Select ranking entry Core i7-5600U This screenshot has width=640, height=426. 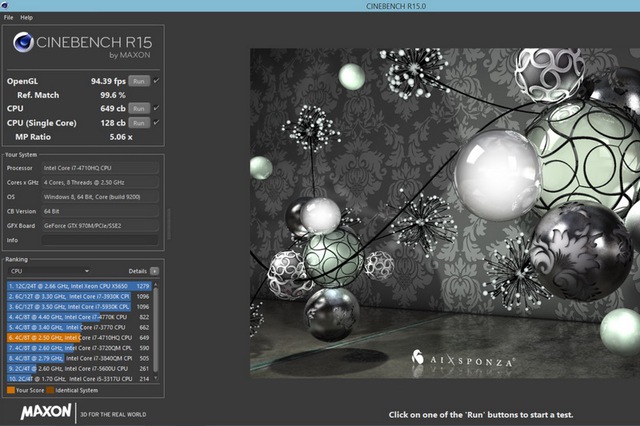(79, 368)
